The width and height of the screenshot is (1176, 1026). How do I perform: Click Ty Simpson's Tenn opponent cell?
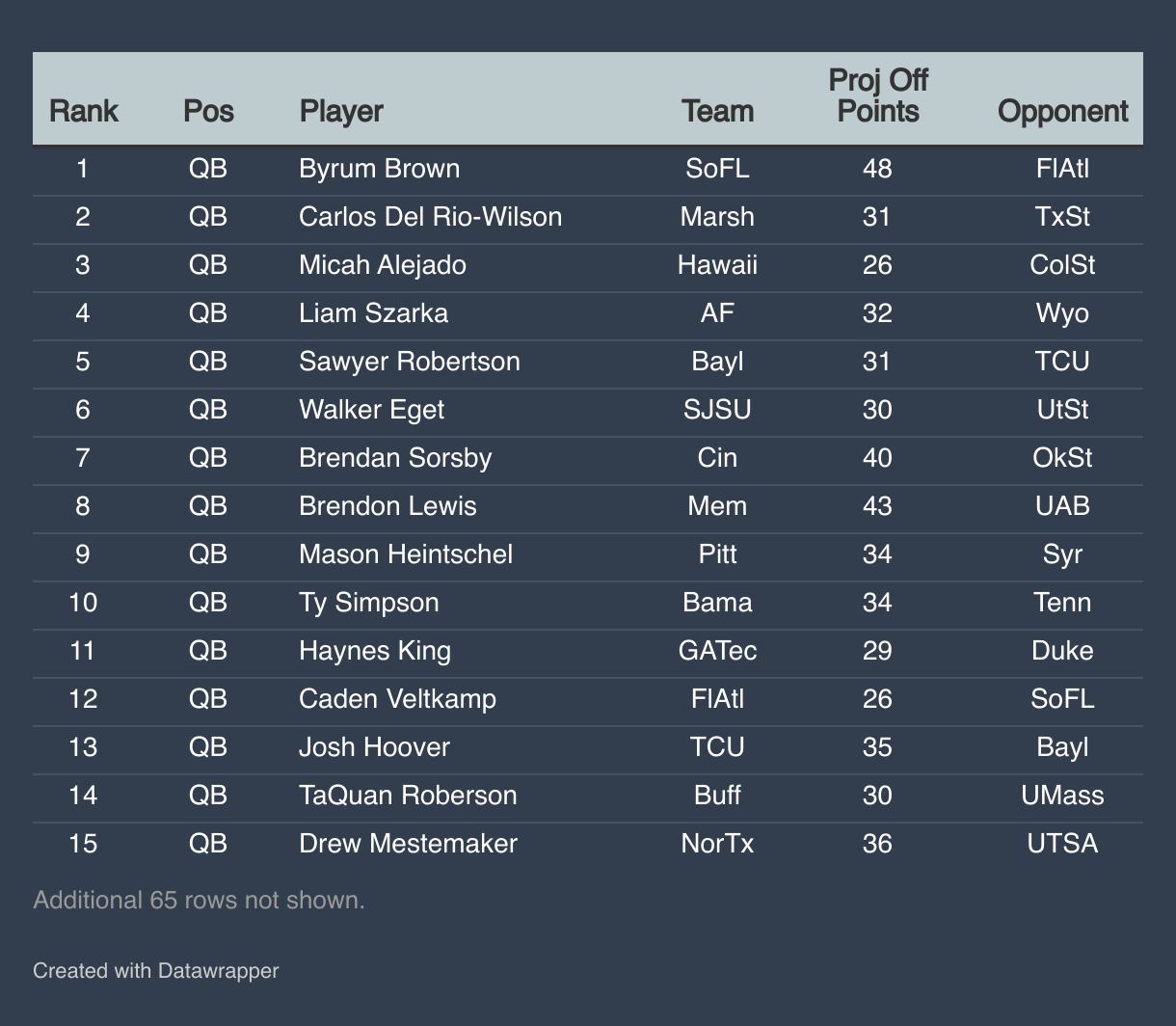coord(1062,603)
